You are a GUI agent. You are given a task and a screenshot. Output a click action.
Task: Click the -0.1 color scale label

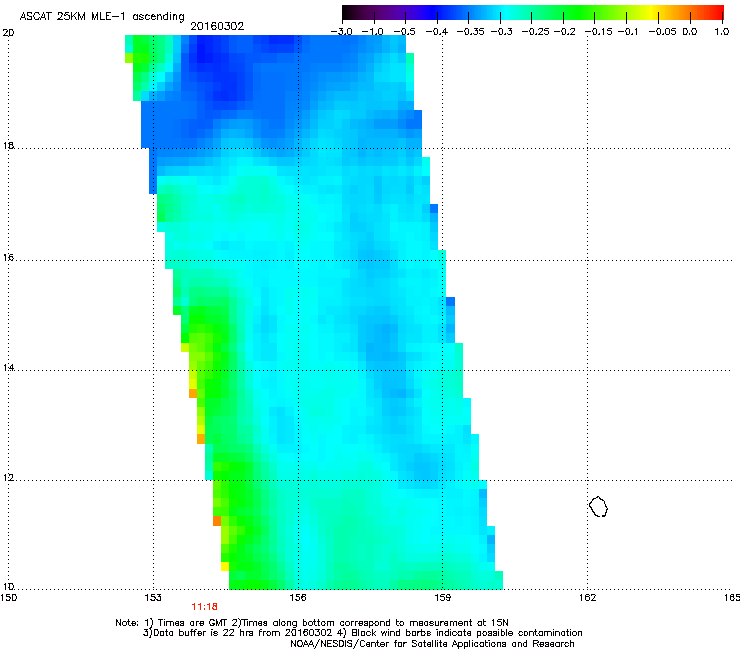(x=628, y=32)
